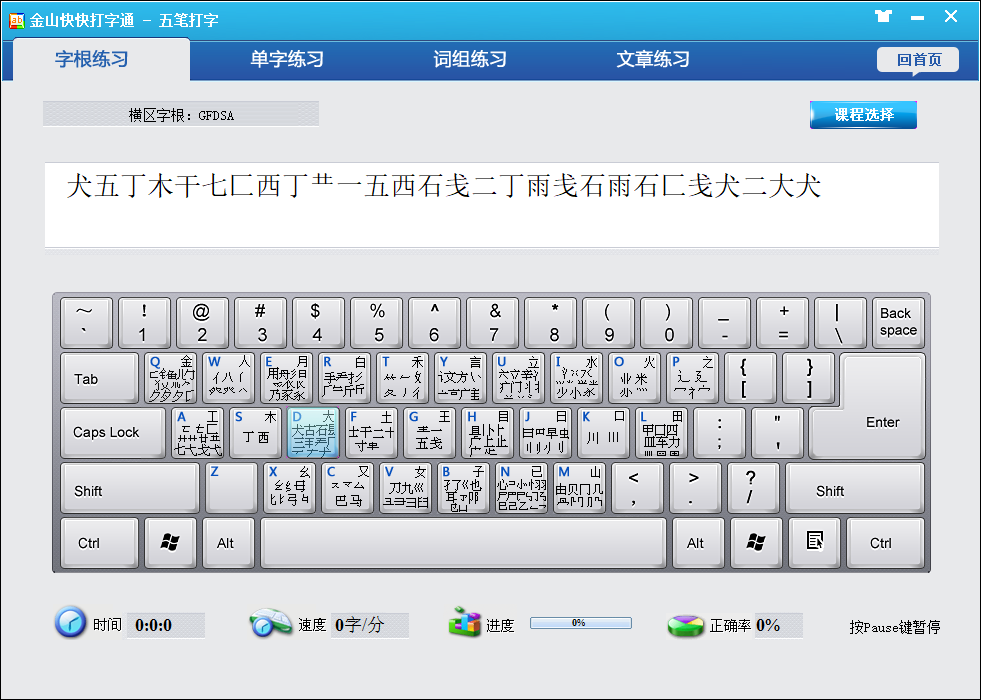
Task: Click the B 子 key
Action: click(463, 487)
